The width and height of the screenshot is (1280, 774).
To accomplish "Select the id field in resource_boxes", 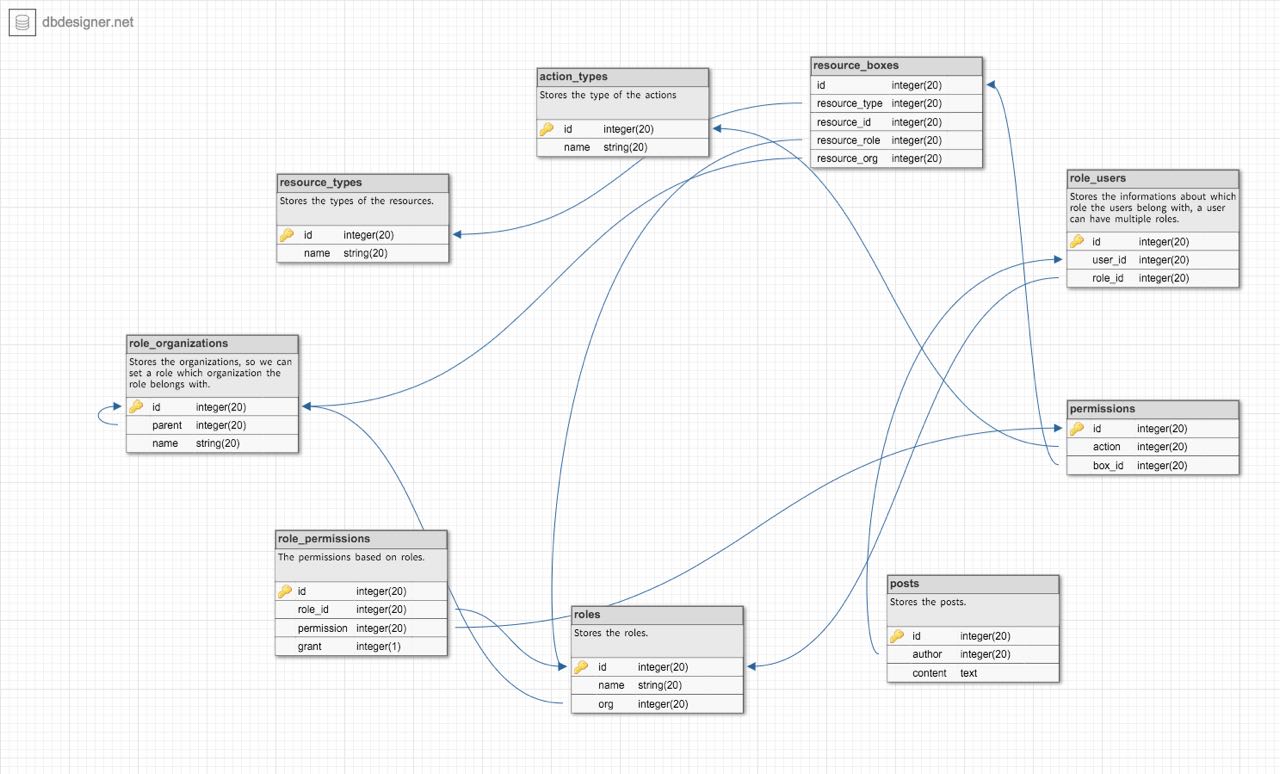I will [897, 85].
